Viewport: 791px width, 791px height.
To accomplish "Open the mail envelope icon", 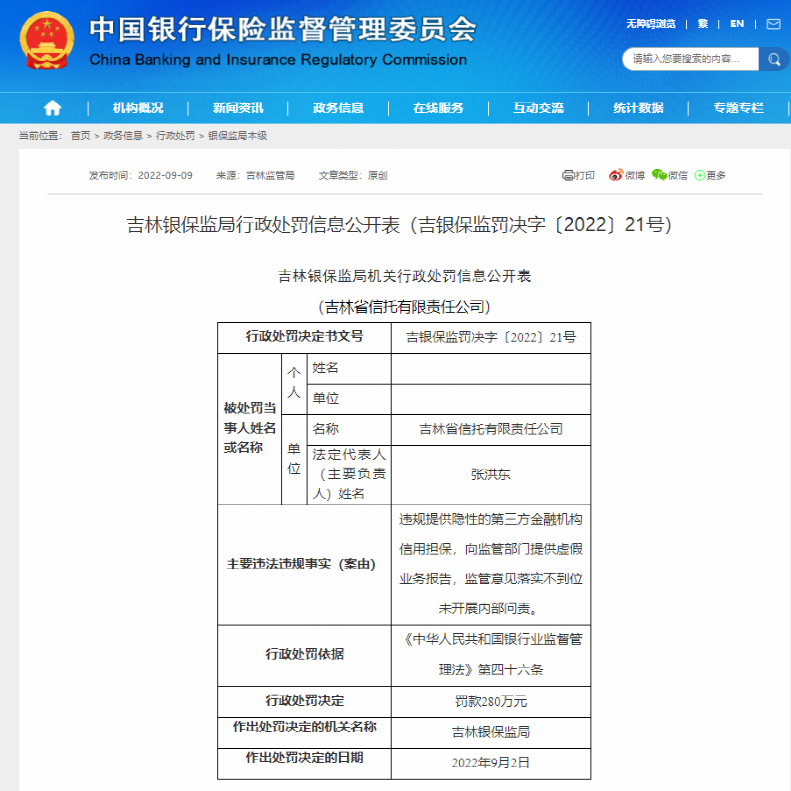I will point(771,23).
